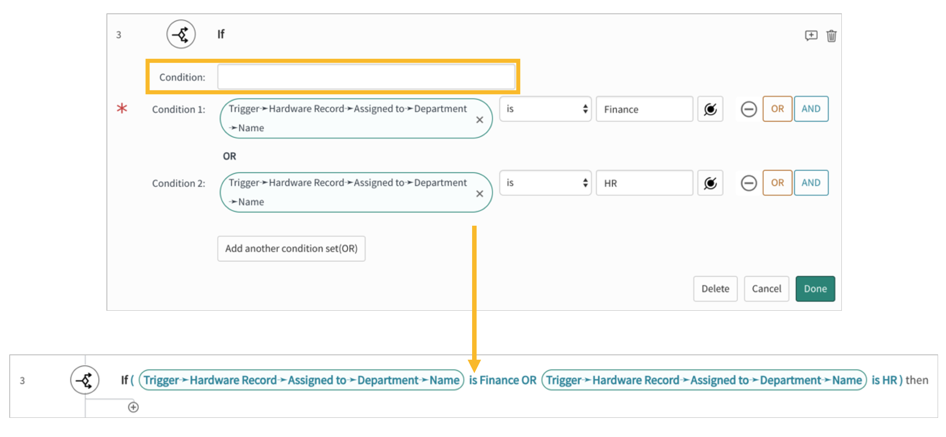
Task: Delete step using the trash icon
Action: click(831, 36)
